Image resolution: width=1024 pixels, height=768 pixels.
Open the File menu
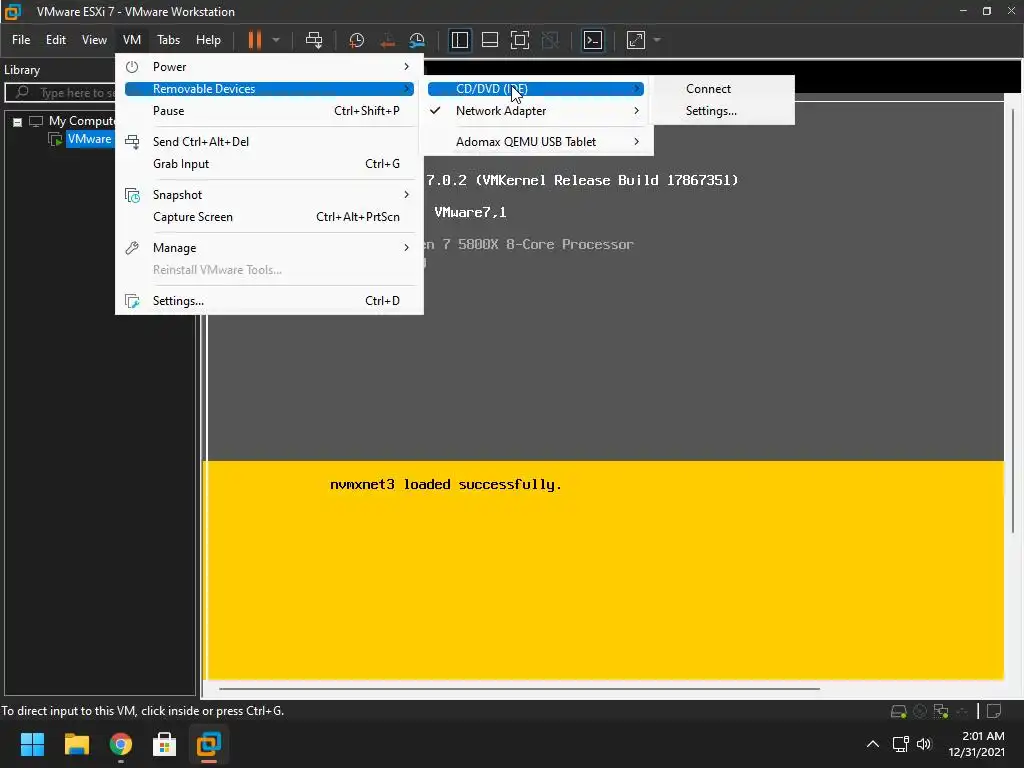coord(21,40)
